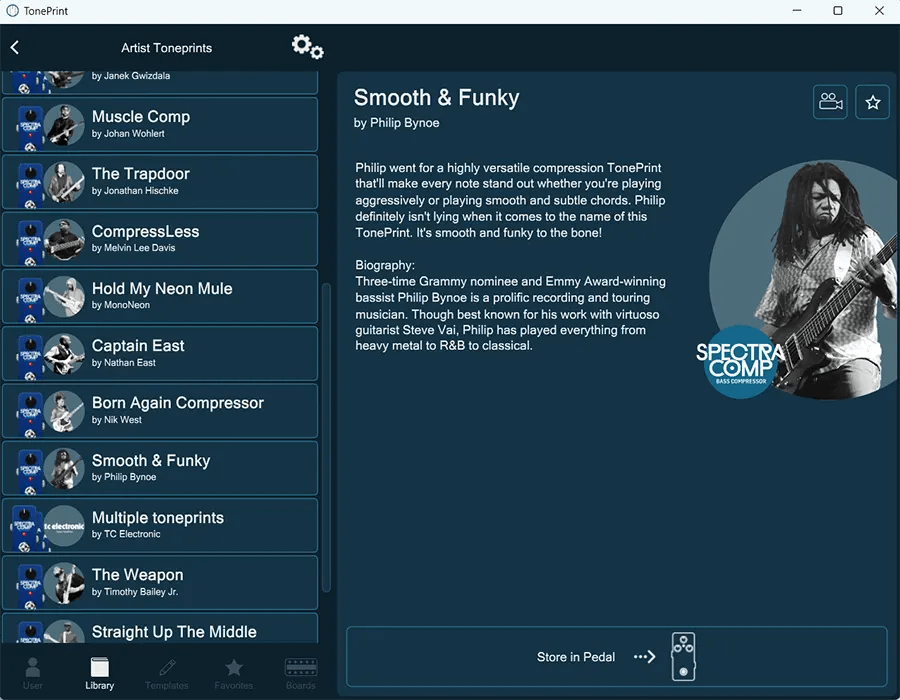Viewport: 900px width, 700px height.
Task: Click the toneprint list scrollbar
Action: click(x=325, y=400)
